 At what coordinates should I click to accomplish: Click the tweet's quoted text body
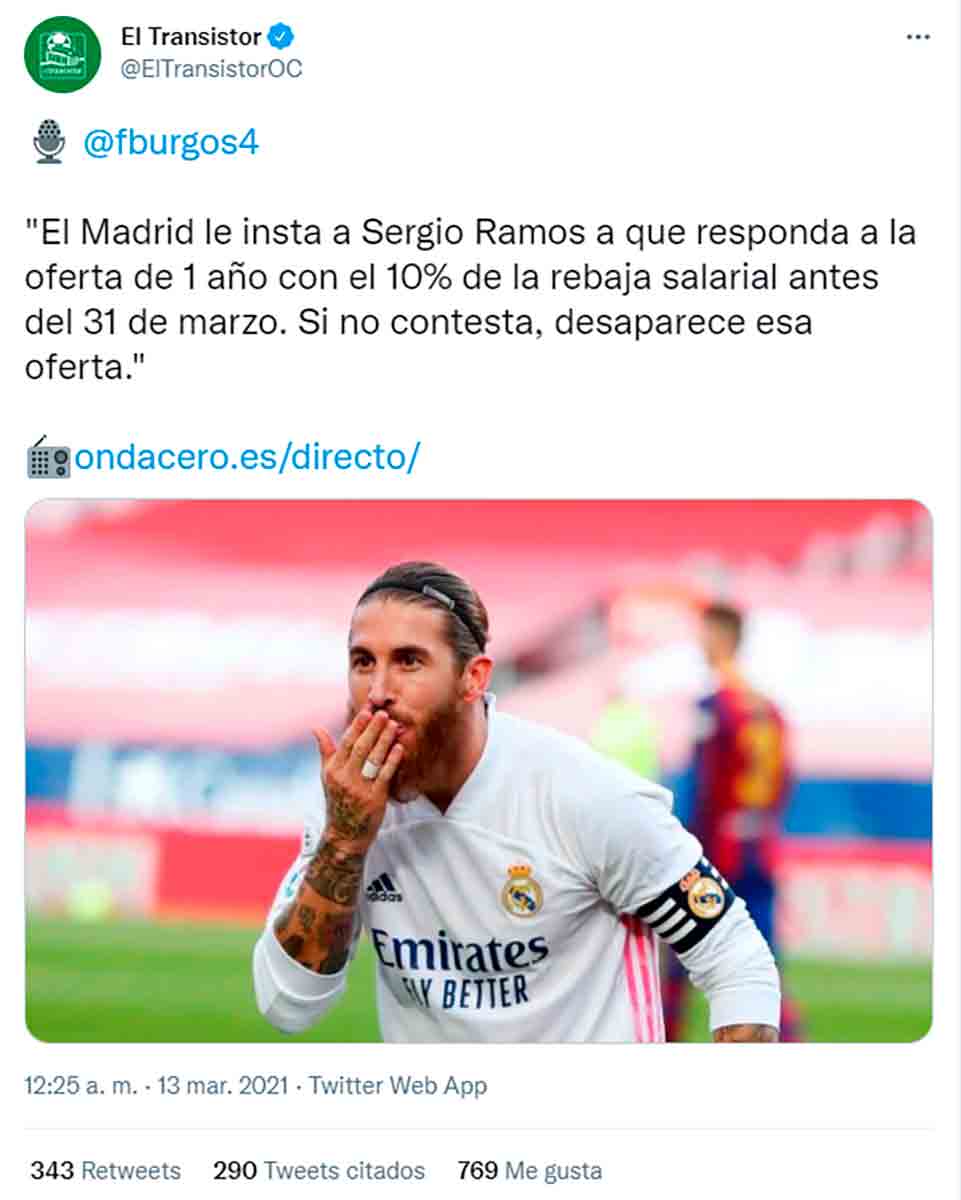(x=470, y=300)
